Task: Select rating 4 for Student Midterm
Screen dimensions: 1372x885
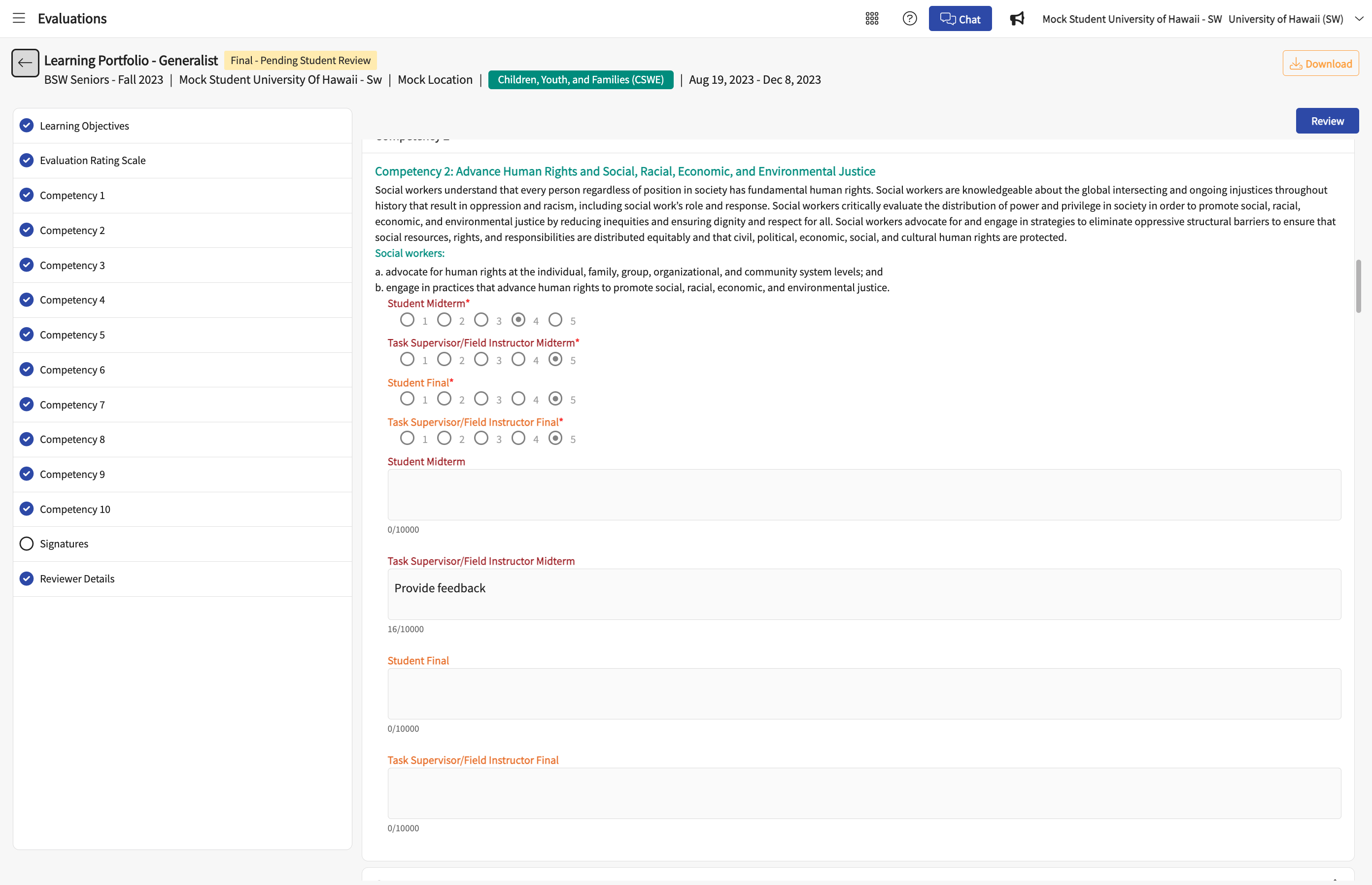Action: 518,319
